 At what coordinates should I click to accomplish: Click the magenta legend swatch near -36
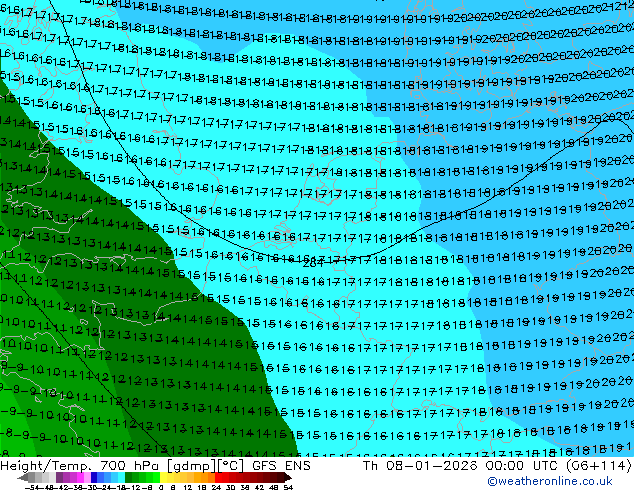click(x=80, y=477)
